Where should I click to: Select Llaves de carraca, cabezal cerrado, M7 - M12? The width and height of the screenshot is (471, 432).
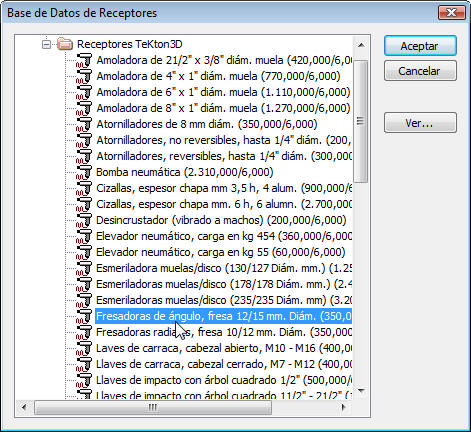[224, 364]
